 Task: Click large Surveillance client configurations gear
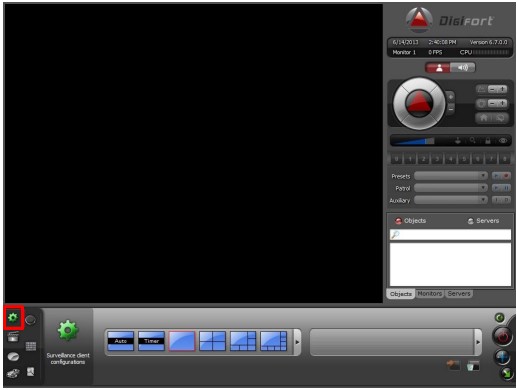click(68, 330)
